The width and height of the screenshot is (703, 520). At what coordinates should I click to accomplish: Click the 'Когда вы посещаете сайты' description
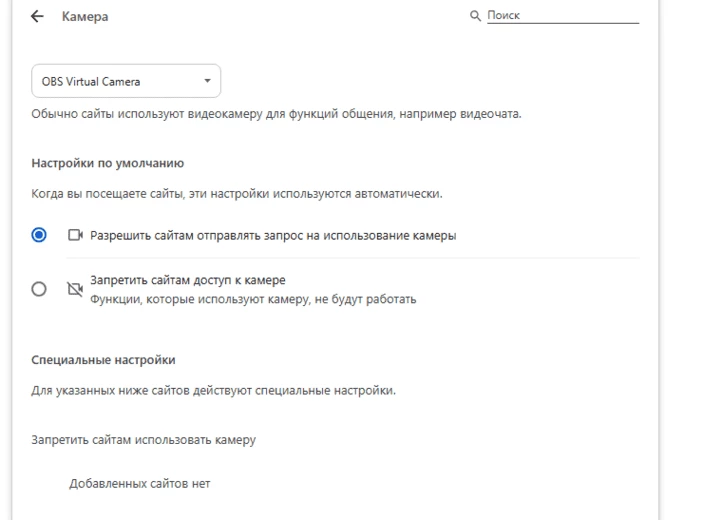(237, 194)
